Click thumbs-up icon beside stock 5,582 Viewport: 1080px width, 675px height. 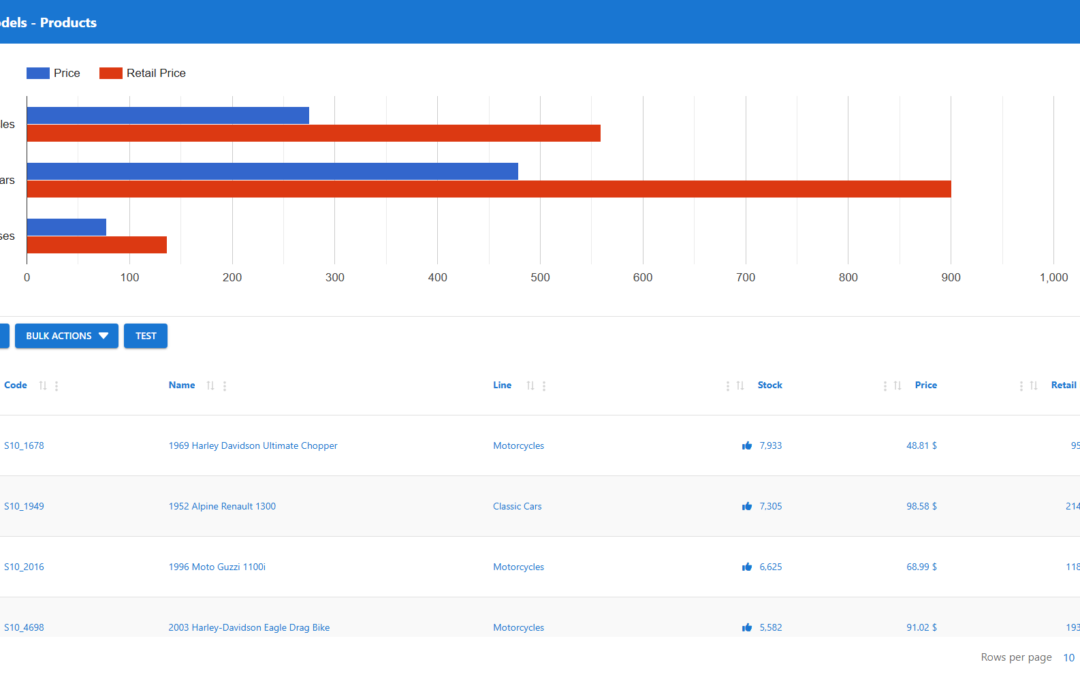[x=747, y=627]
